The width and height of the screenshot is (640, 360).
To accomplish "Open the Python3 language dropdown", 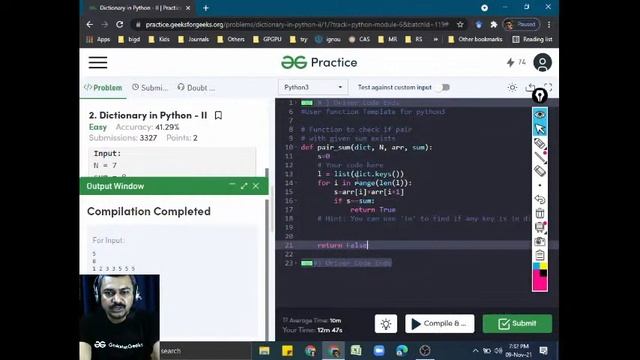I will [313, 87].
